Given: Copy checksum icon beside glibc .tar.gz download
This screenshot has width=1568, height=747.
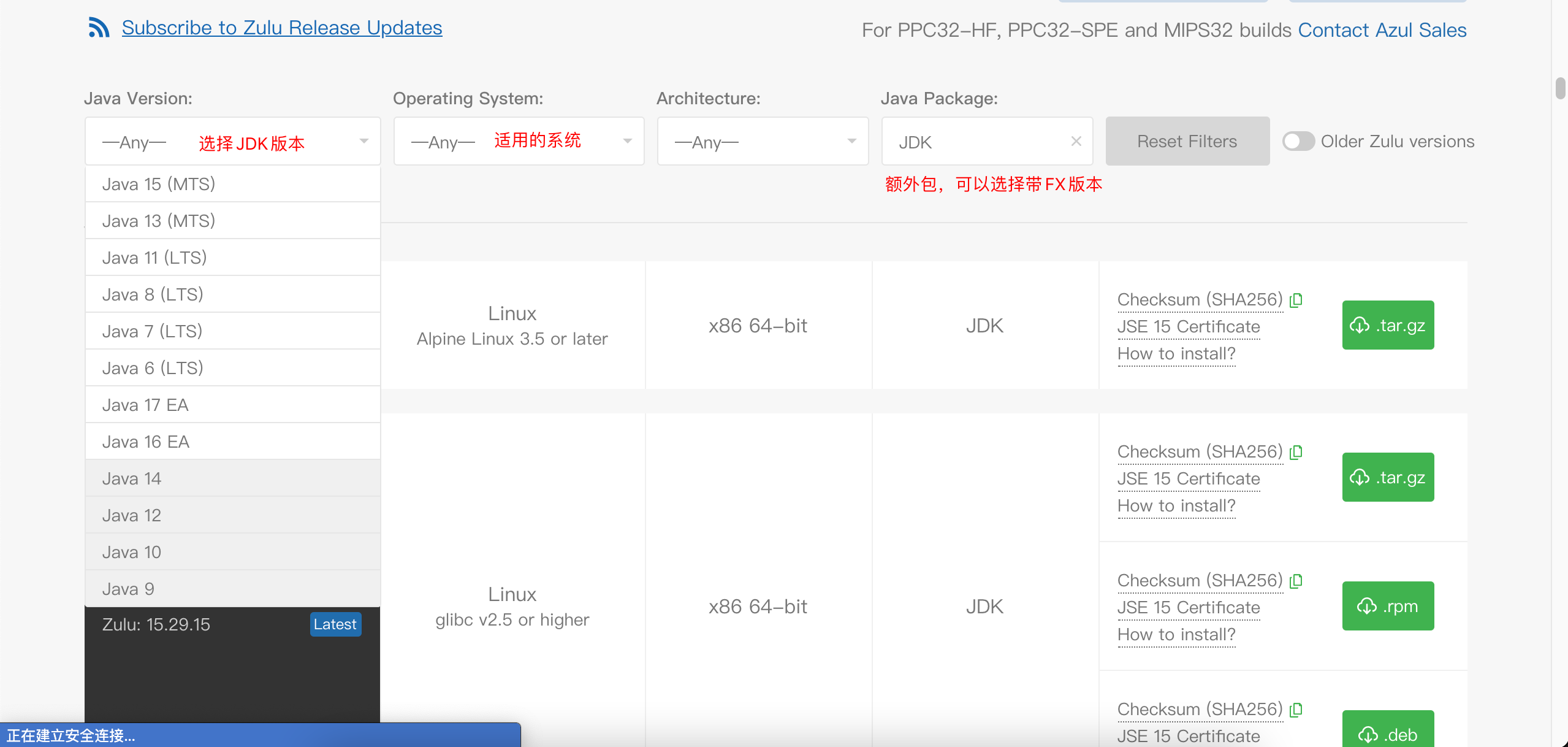Looking at the screenshot, I should (x=1296, y=452).
